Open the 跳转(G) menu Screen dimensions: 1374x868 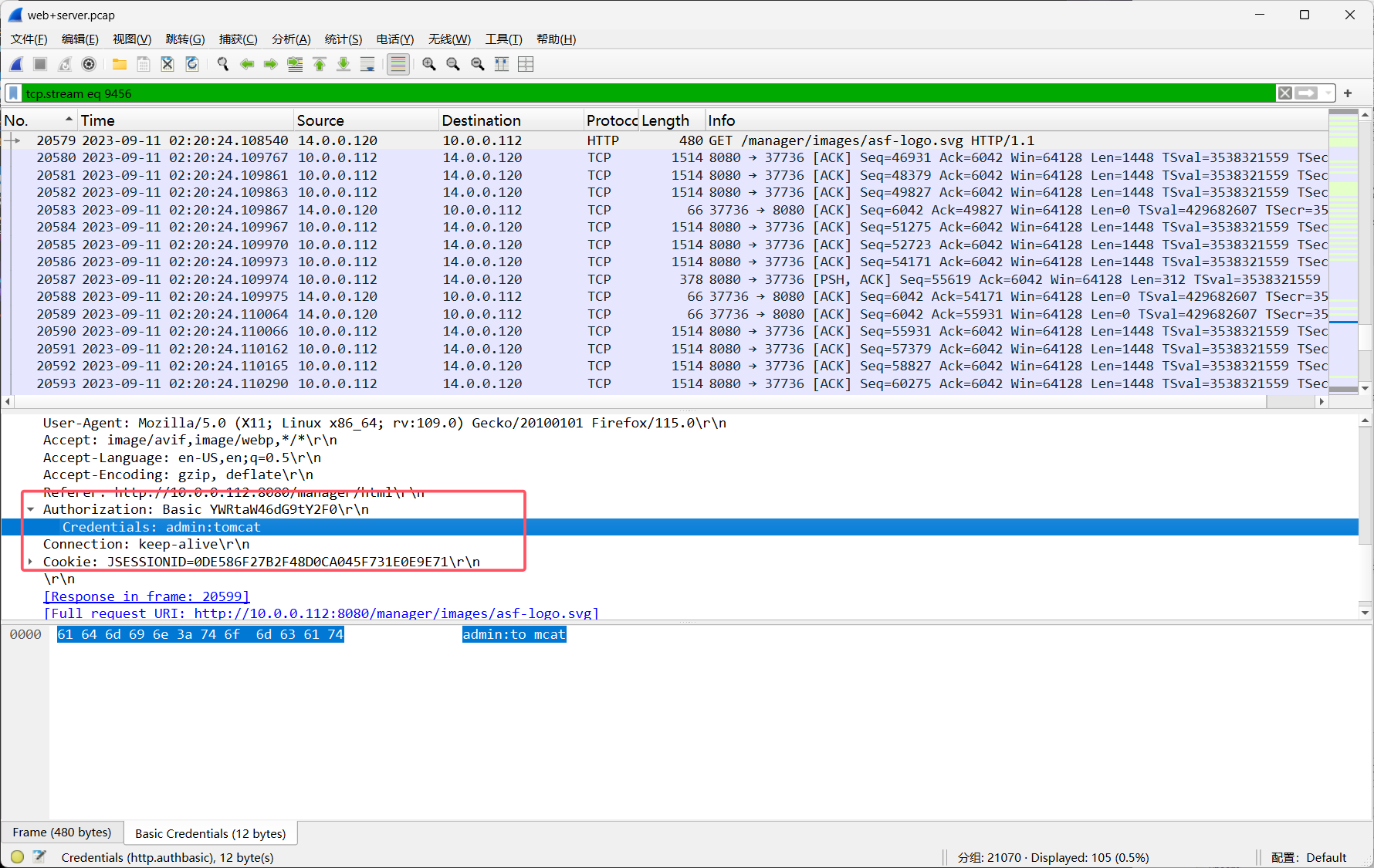tap(185, 39)
